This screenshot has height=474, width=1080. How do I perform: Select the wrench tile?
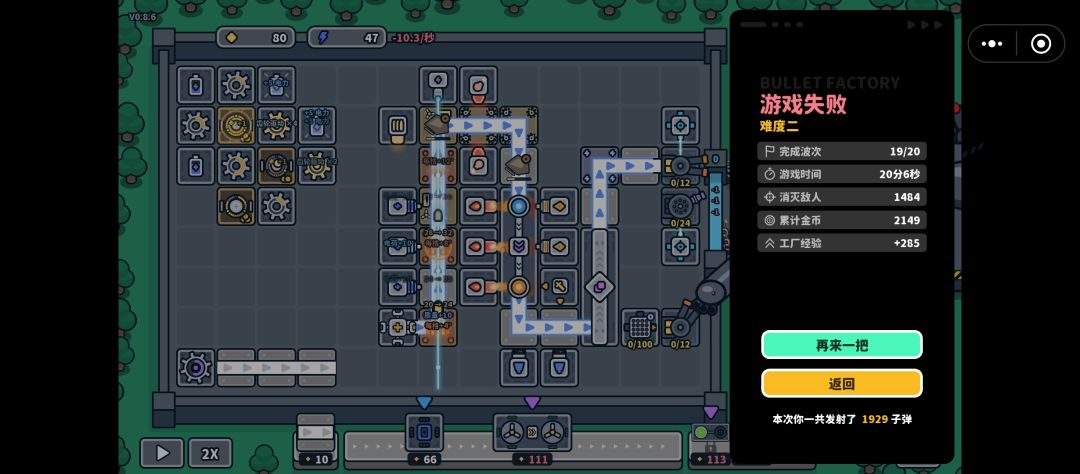[x=559, y=287]
